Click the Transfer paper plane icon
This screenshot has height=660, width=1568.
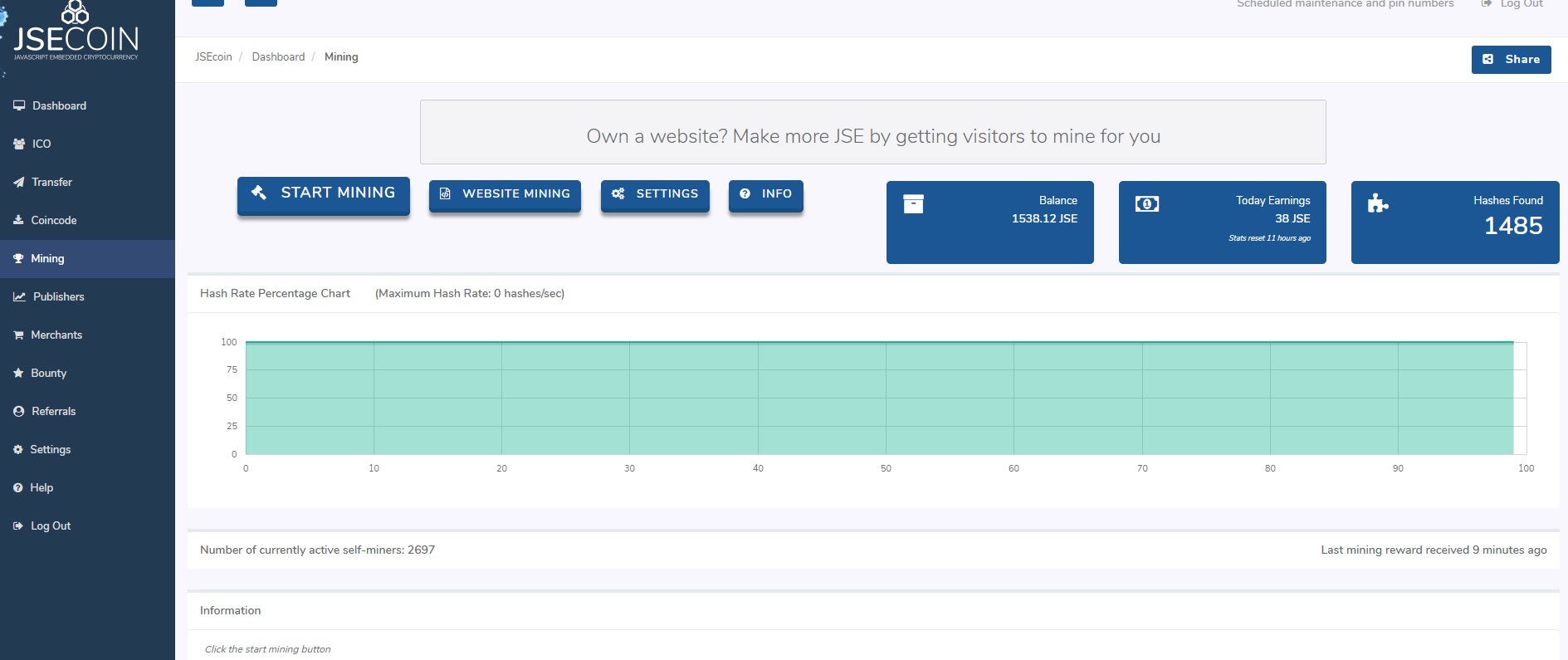[x=19, y=182]
